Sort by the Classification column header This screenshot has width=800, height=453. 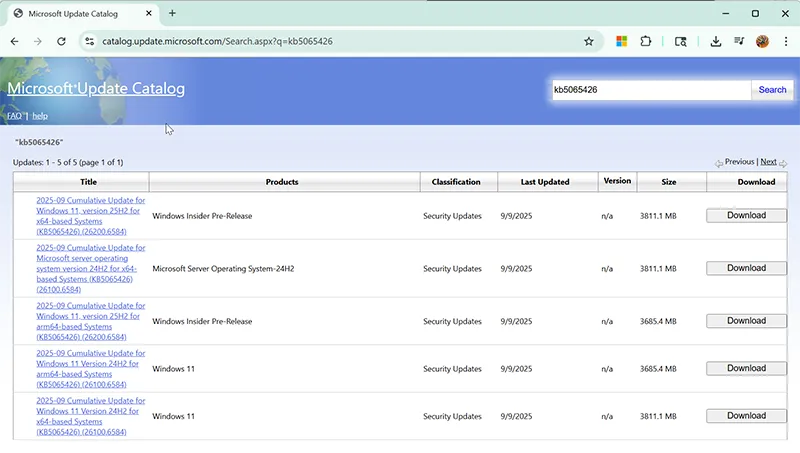coord(456,182)
